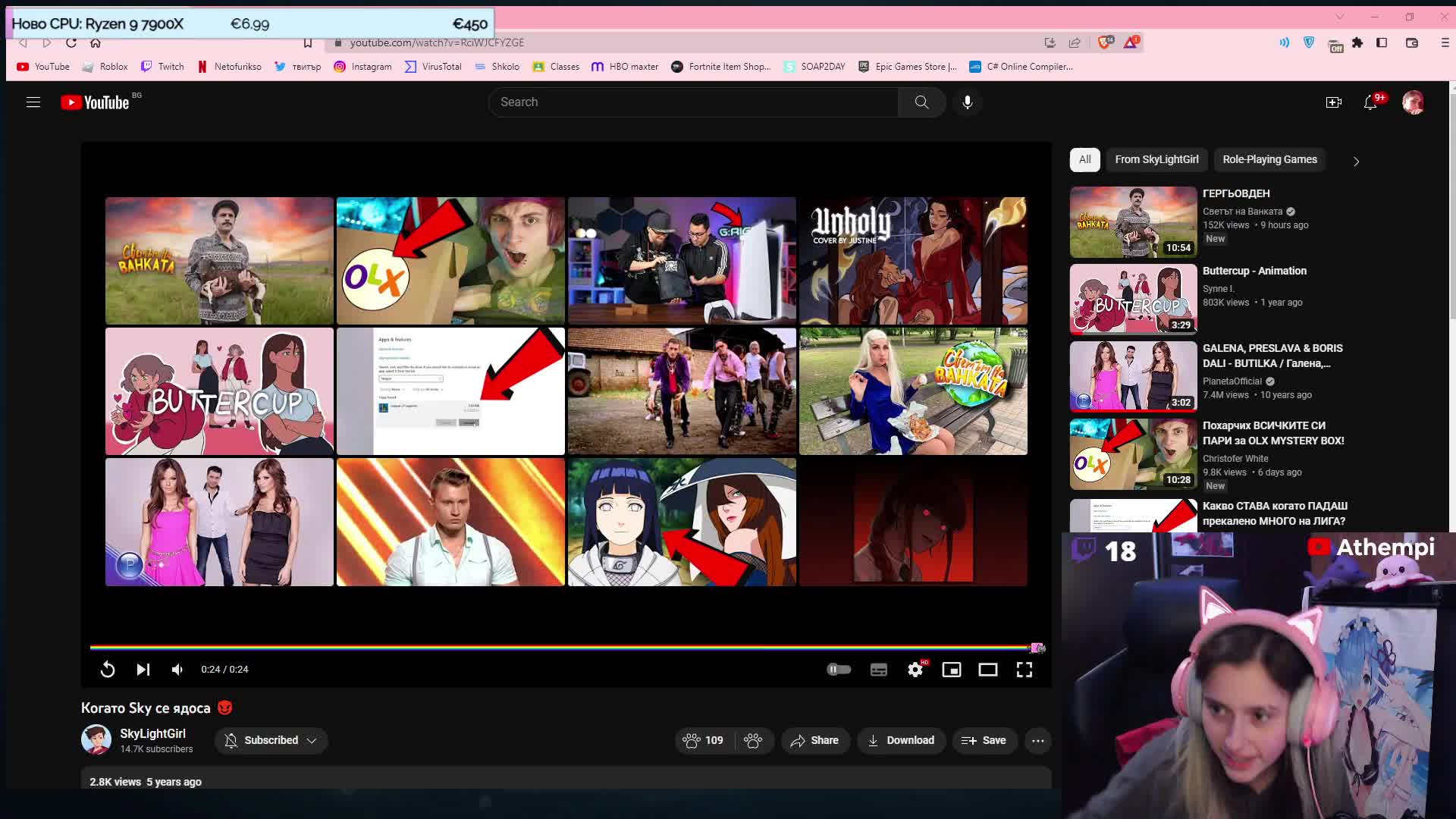This screenshot has height=819, width=1456.
Task: Open the Brave wallet icon
Action: coord(1412,42)
